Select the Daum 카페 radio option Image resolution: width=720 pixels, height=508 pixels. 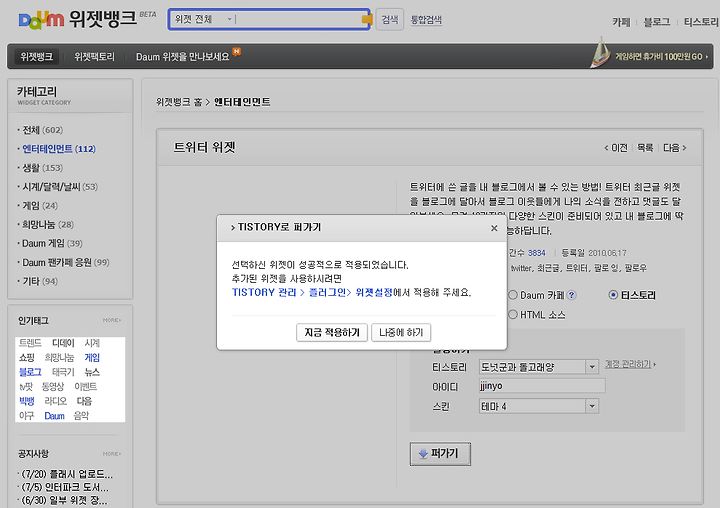coord(513,295)
